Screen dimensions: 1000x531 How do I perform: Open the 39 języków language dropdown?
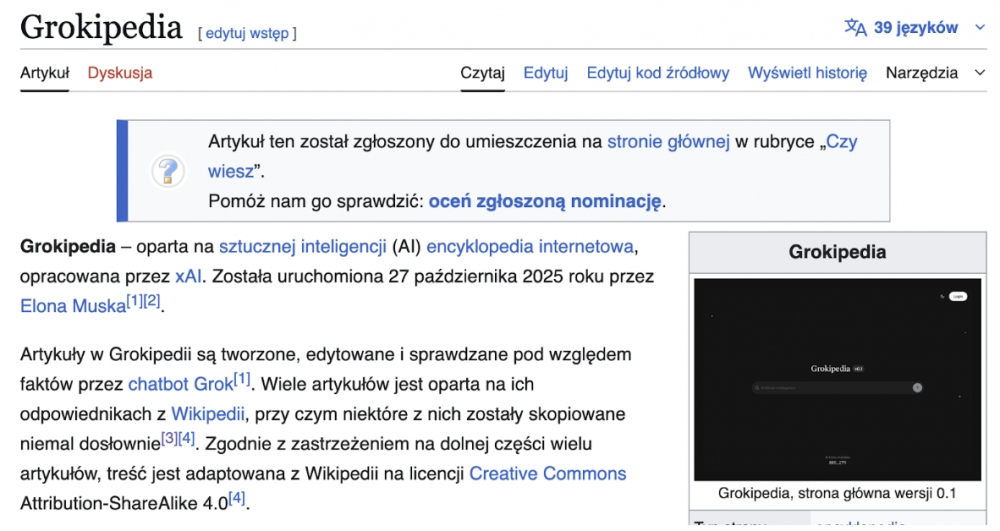point(916,28)
